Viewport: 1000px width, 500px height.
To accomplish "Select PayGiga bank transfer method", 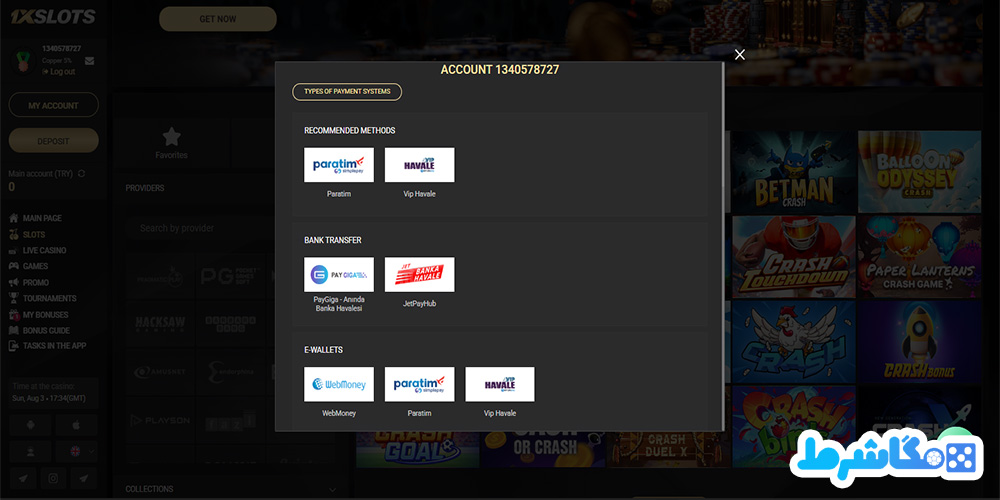I will [339, 275].
